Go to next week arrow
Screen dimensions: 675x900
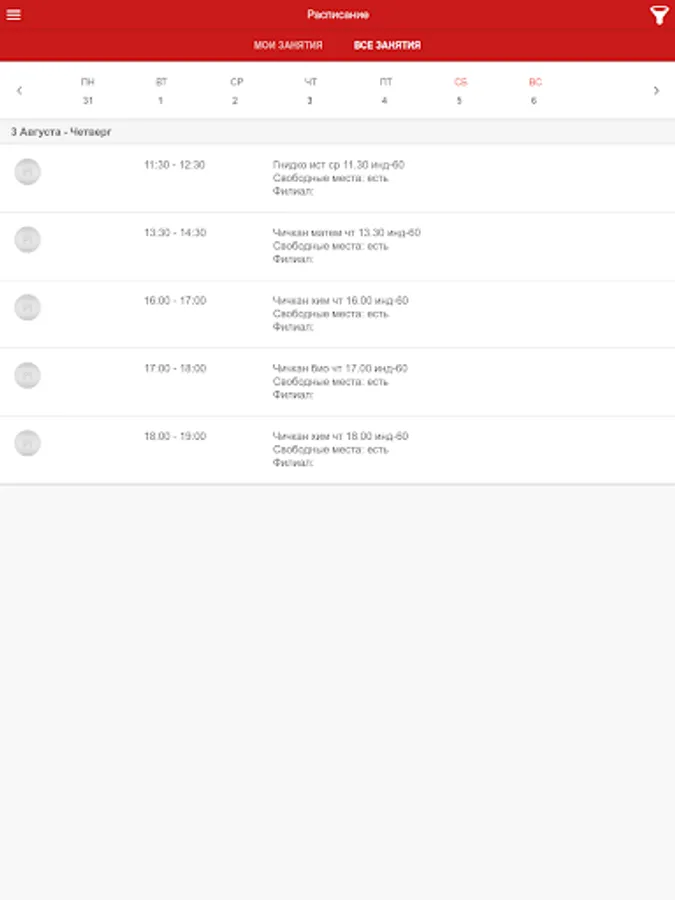(656, 91)
